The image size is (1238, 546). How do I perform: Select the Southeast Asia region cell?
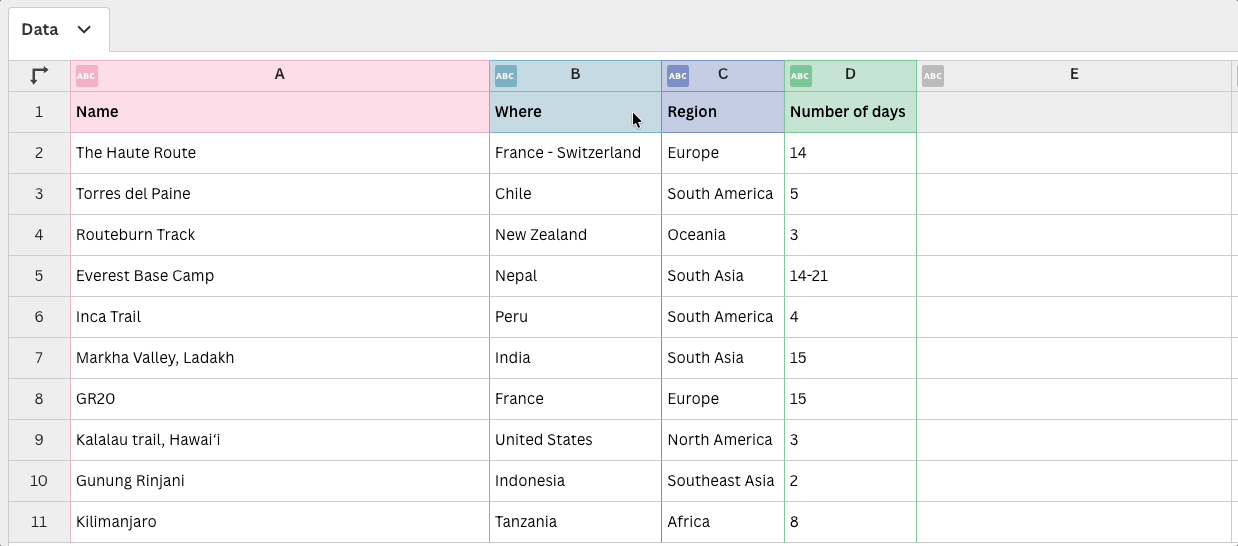(723, 481)
